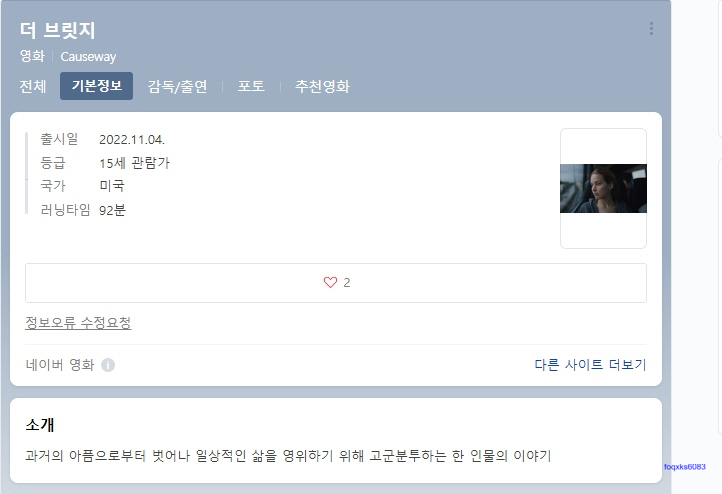Open the three-dot more options menu
Image resolution: width=722 pixels, height=494 pixels.
click(x=651, y=29)
